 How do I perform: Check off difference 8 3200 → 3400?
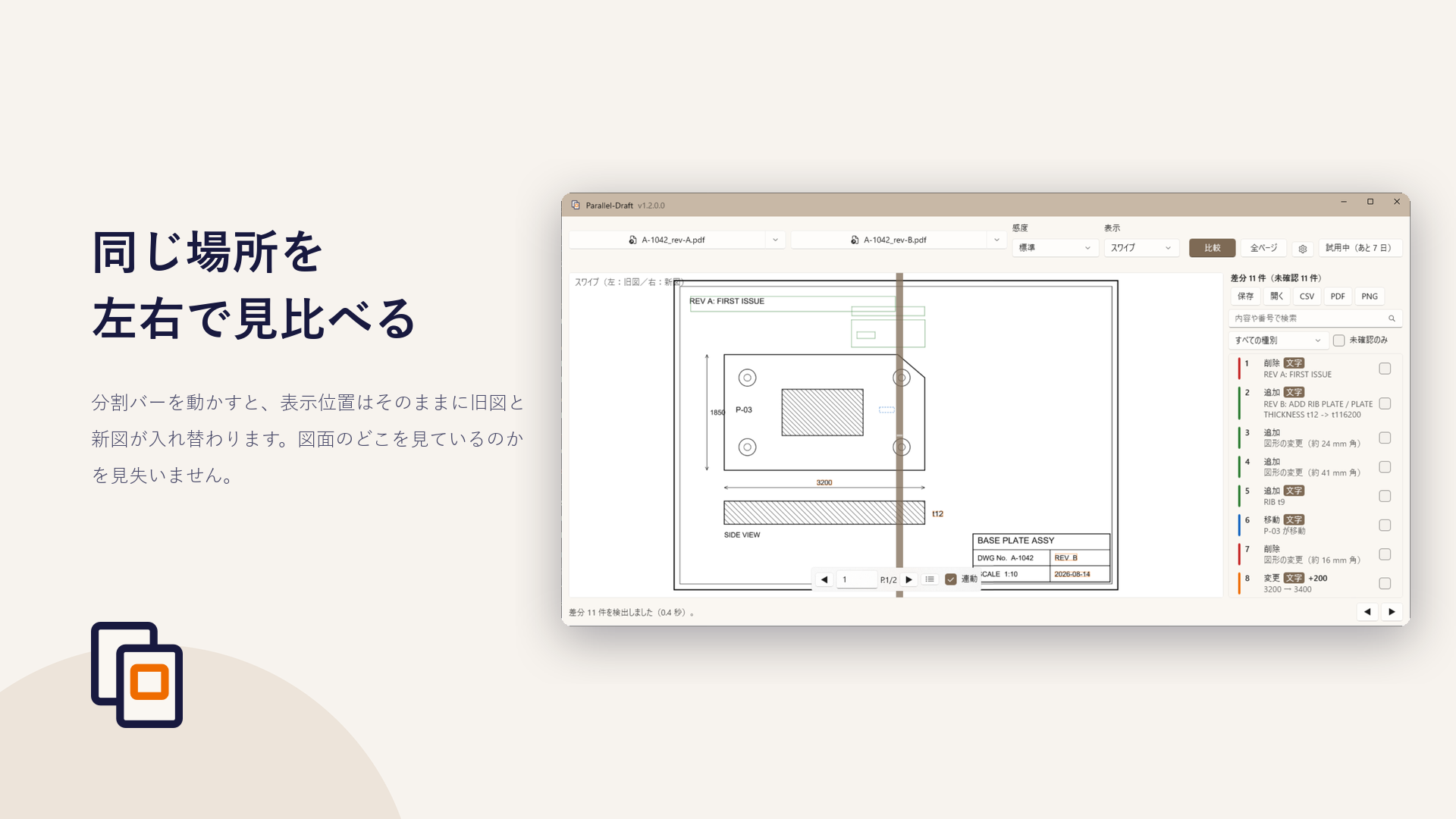1385,583
